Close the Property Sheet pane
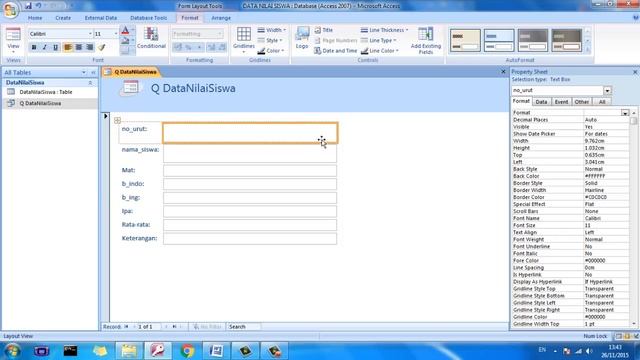Image resolution: width=640 pixels, height=360 pixels. (x=635, y=72)
